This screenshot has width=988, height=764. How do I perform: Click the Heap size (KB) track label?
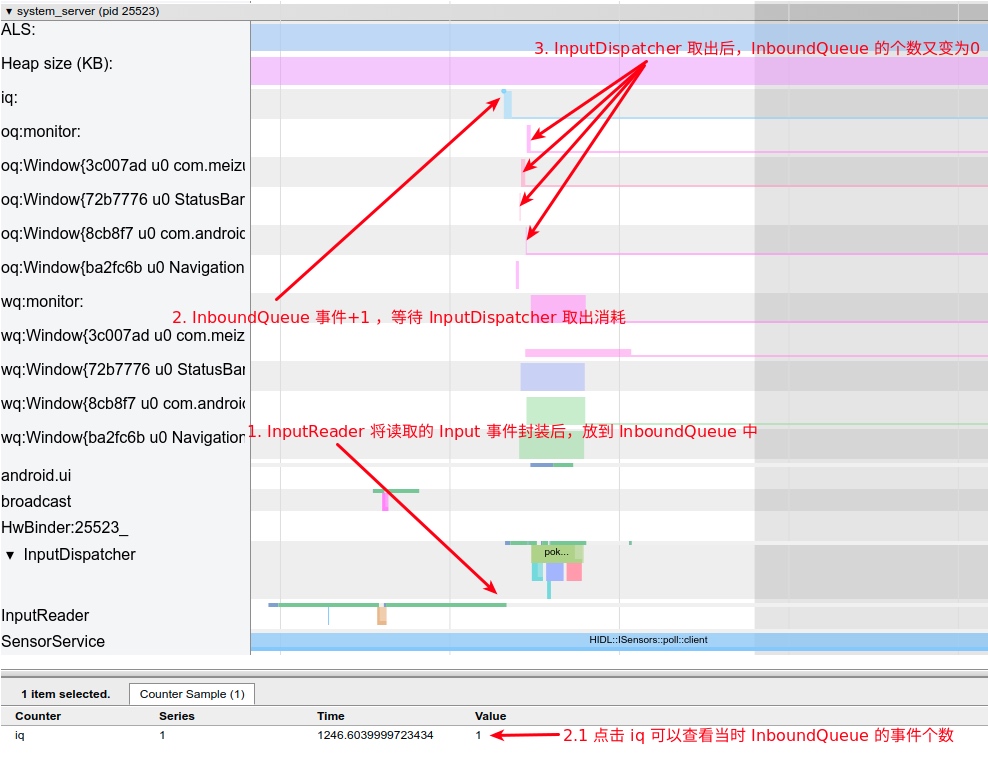pyautogui.click(x=57, y=64)
